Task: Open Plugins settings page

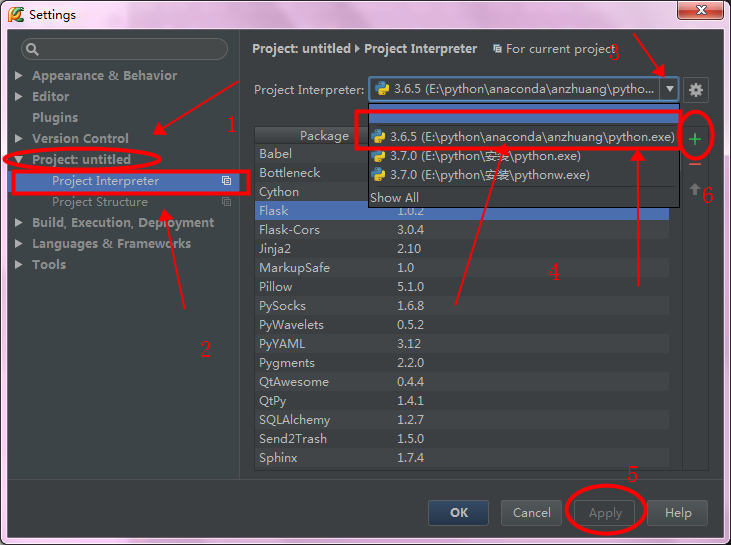Action: click(x=55, y=117)
